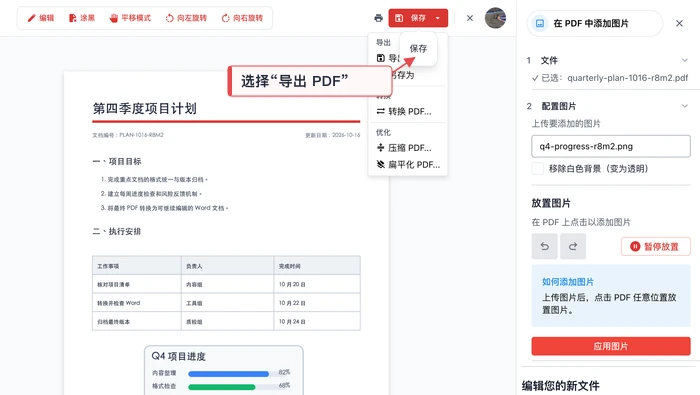The image size is (700, 395).
Task: Close the document viewer with X
Action: 470,18
